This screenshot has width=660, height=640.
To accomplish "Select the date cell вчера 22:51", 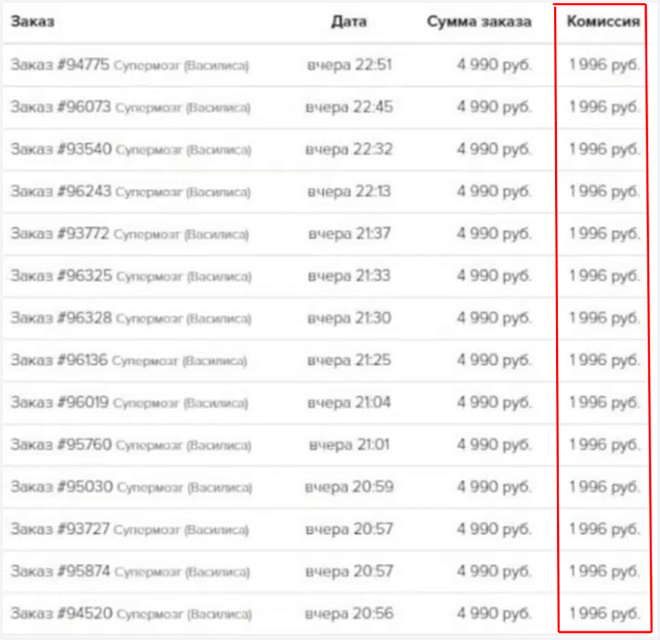I will click(x=349, y=65).
